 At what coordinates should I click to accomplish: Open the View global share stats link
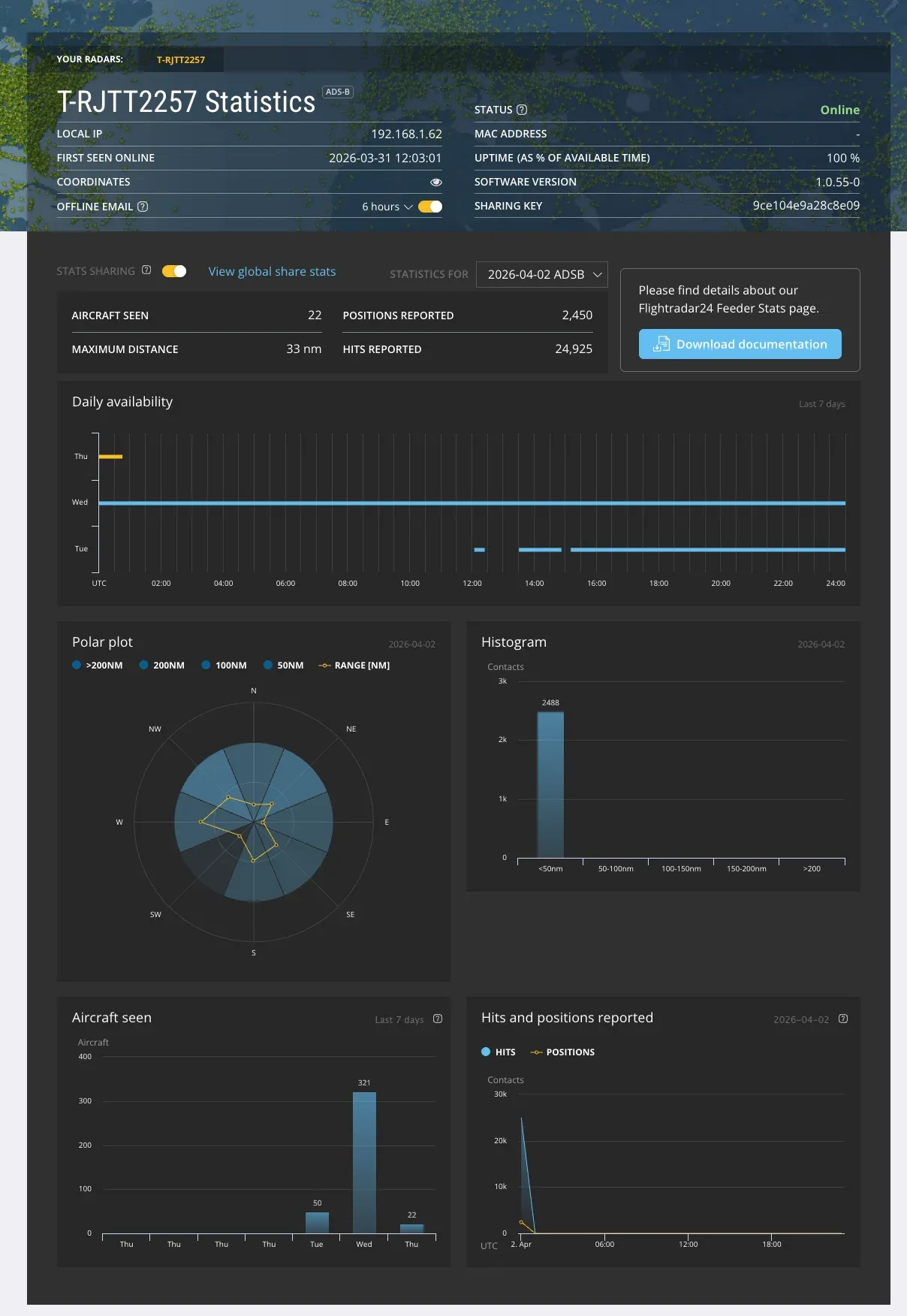click(272, 272)
